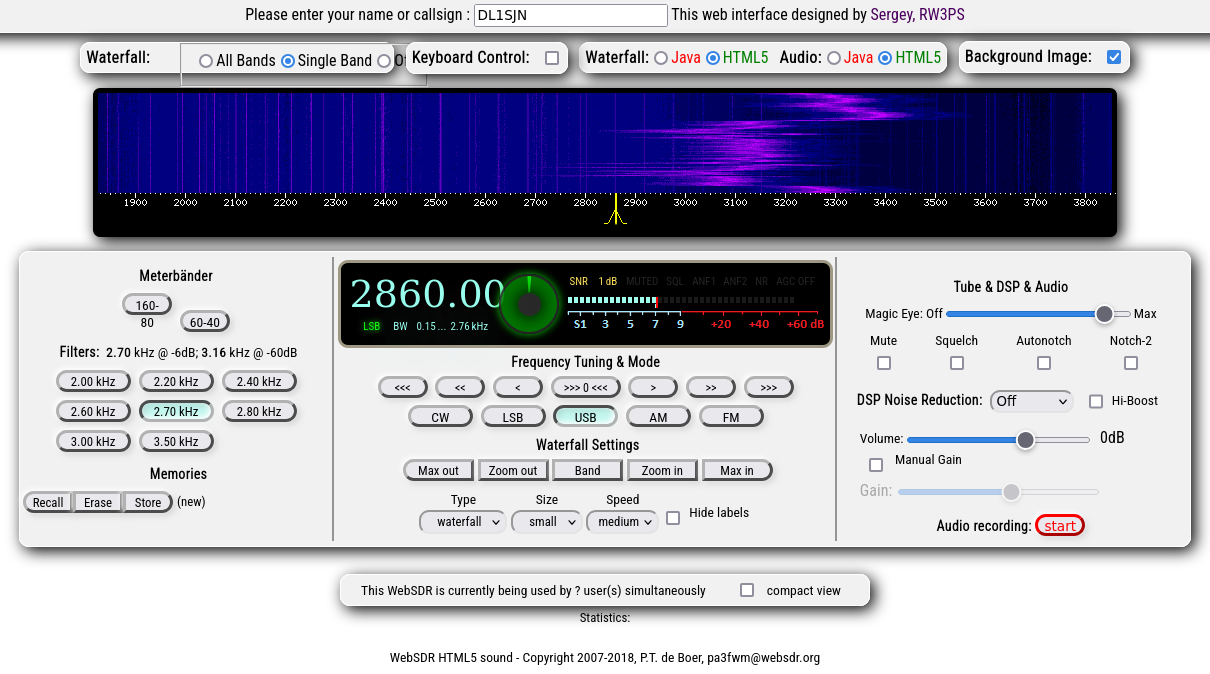Enable the Notch-2 checkbox
The image size is (1210, 674).
click(x=1131, y=363)
